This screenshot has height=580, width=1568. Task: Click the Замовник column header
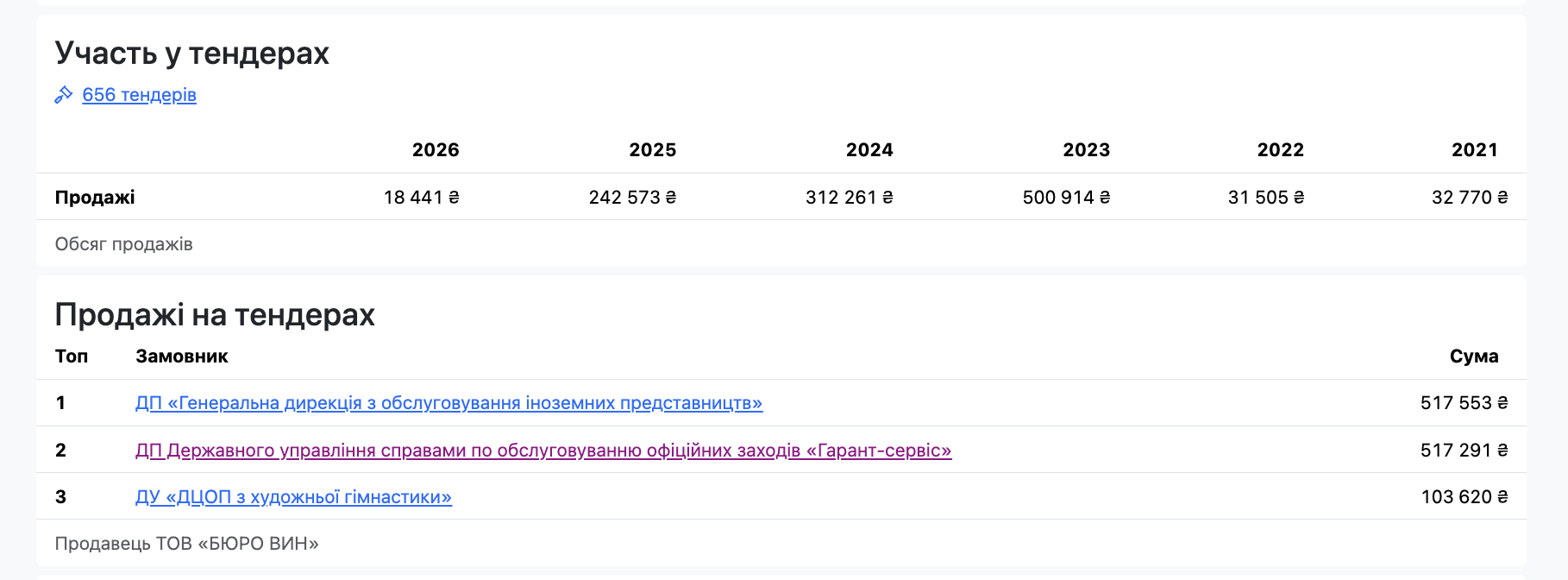coord(182,356)
